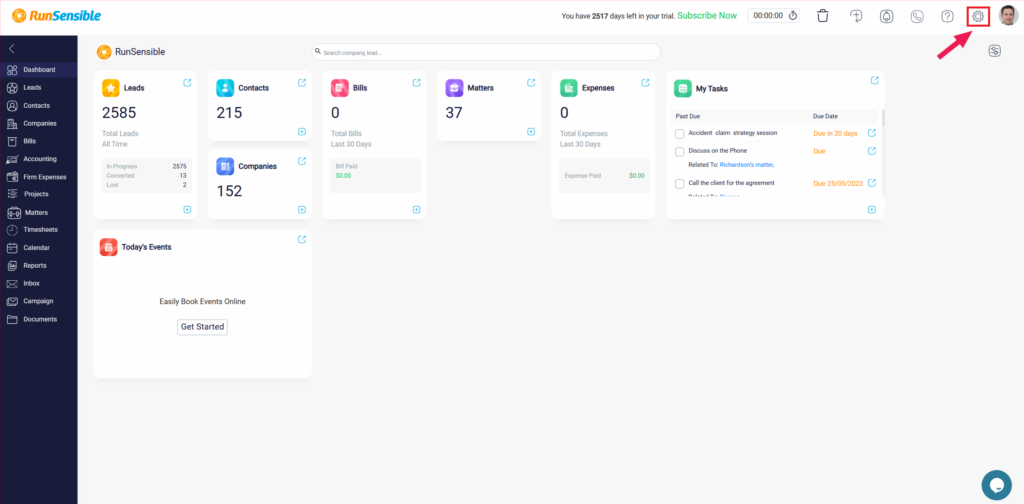The height and width of the screenshot is (504, 1024).
Task: Open the settings gear icon
Action: tap(978, 16)
